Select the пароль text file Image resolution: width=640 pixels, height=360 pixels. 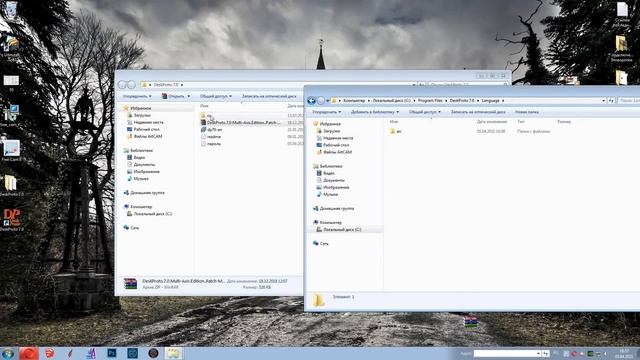point(211,144)
